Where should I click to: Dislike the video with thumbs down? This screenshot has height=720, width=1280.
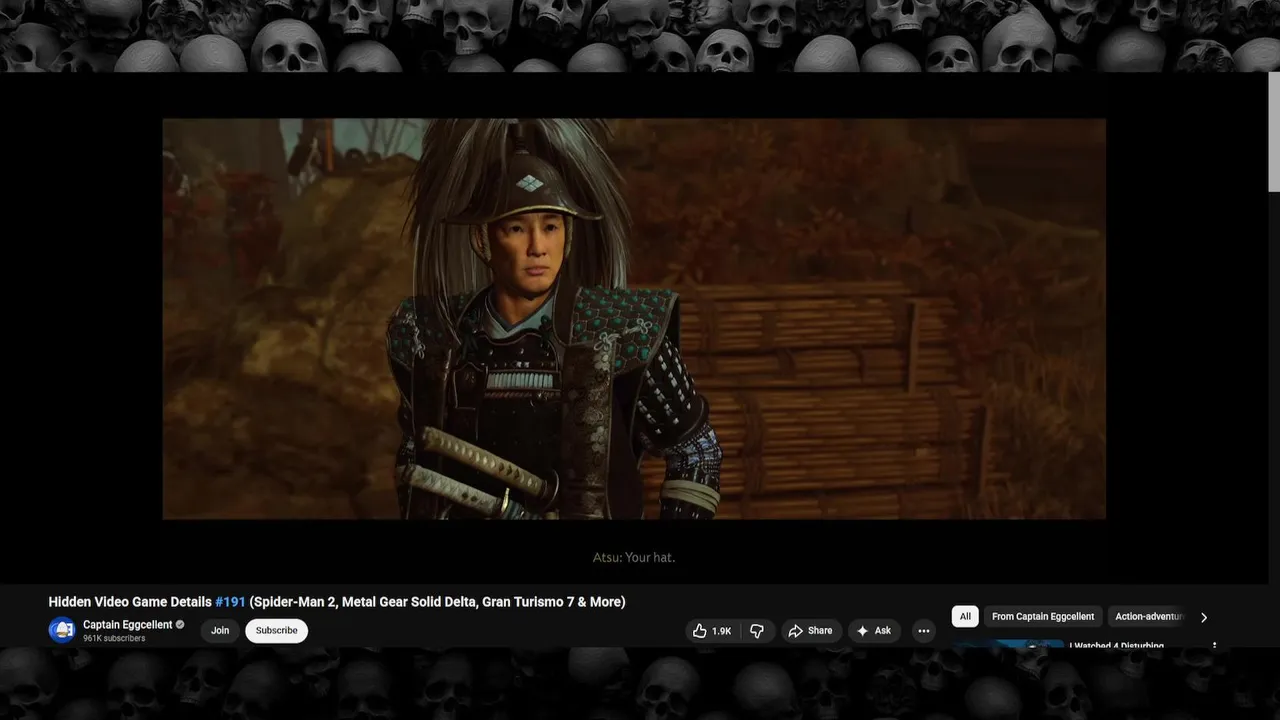[x=757, y=631]
